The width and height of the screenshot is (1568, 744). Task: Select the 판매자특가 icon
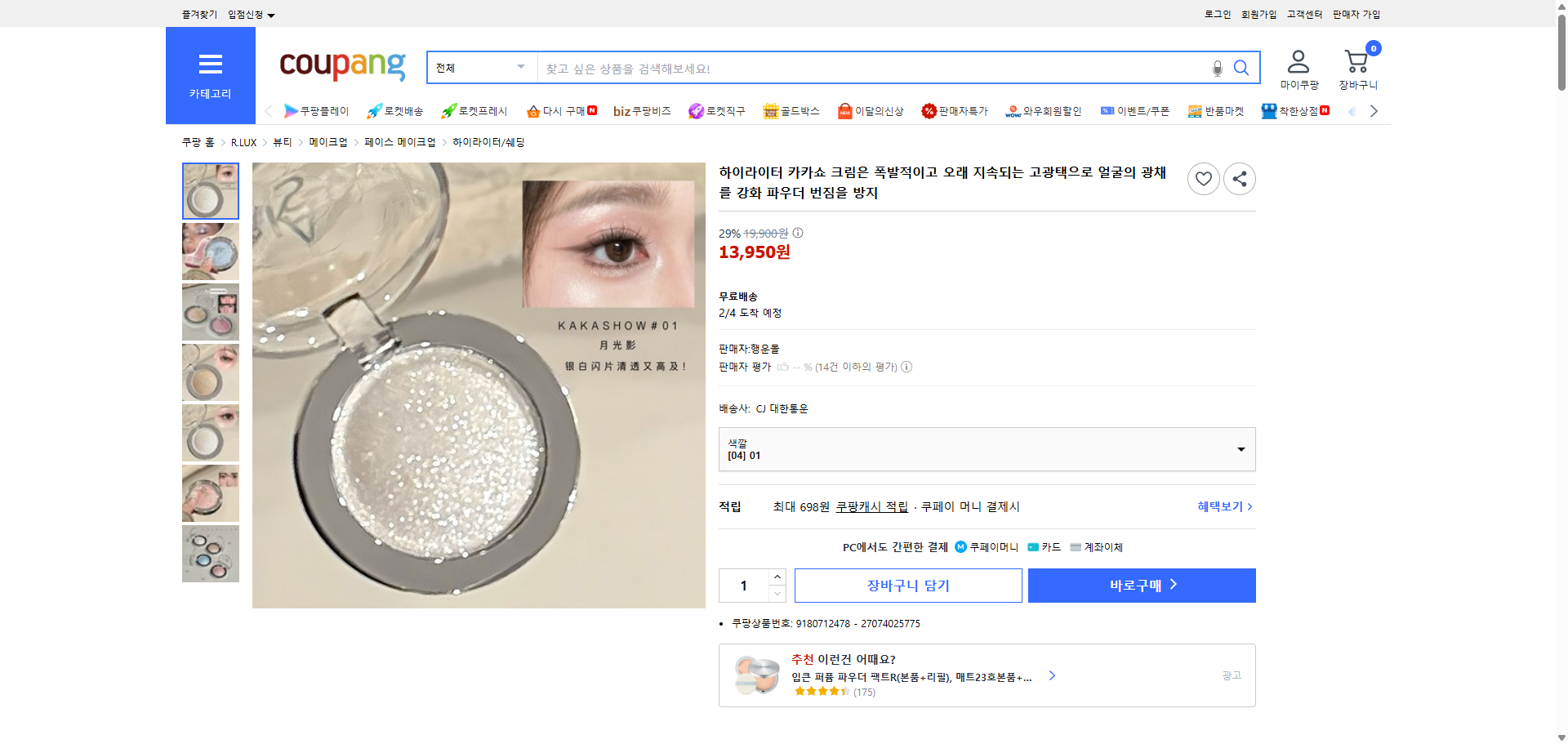coord(929,110)
